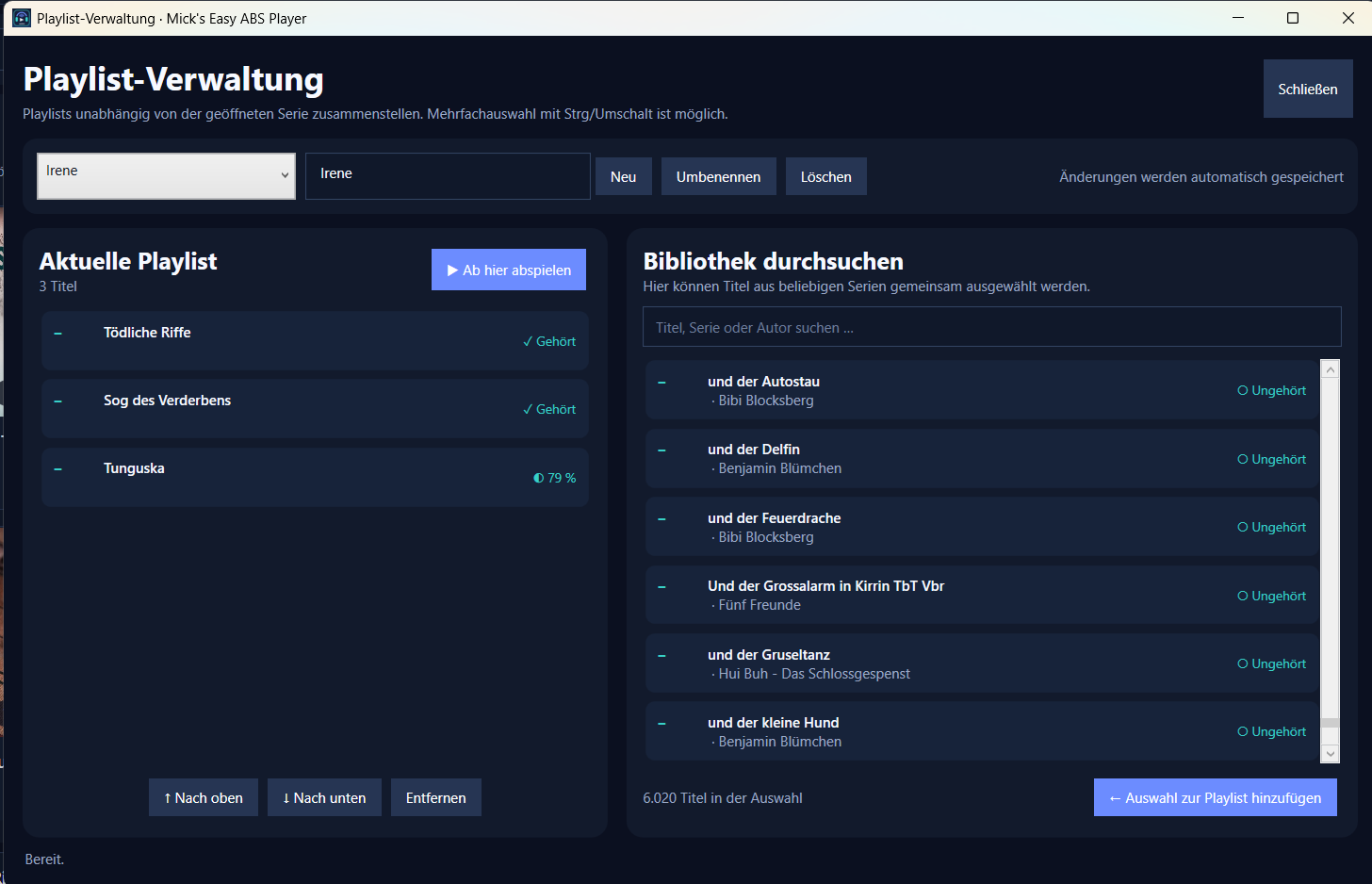Click the Gehört status of Sog des Verderbens
This screenshot has height=884, width=1372.
tap(549, 409)
